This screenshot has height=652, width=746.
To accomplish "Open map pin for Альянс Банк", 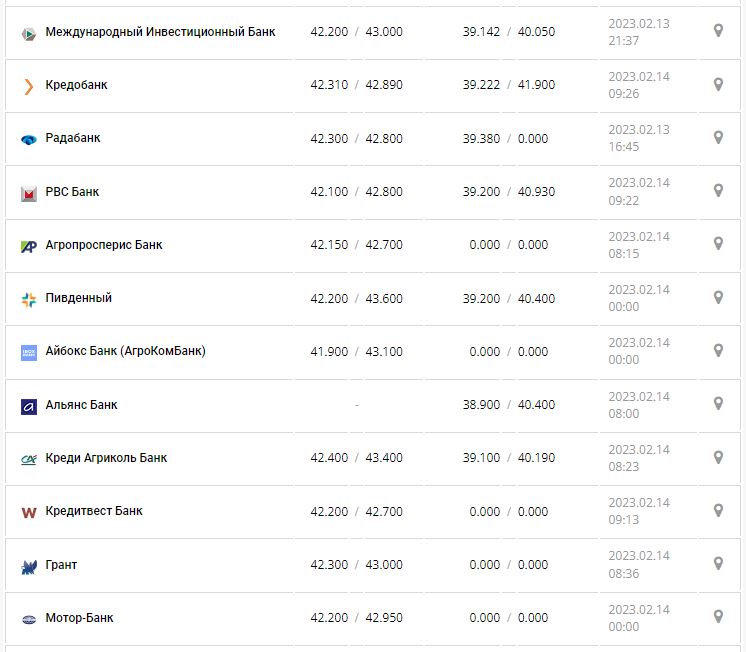I will pos(718,403).
